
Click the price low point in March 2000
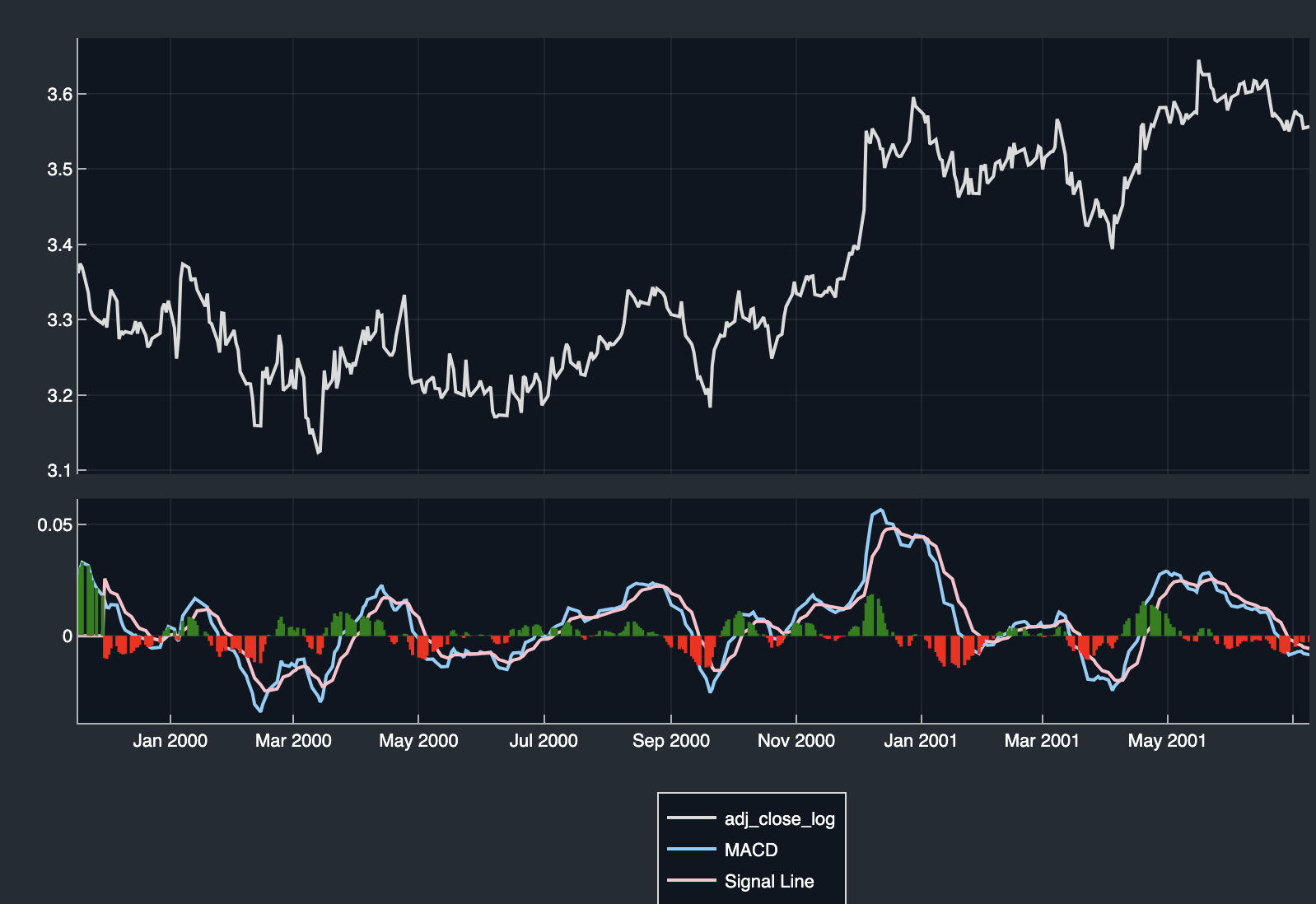[319, 452]
